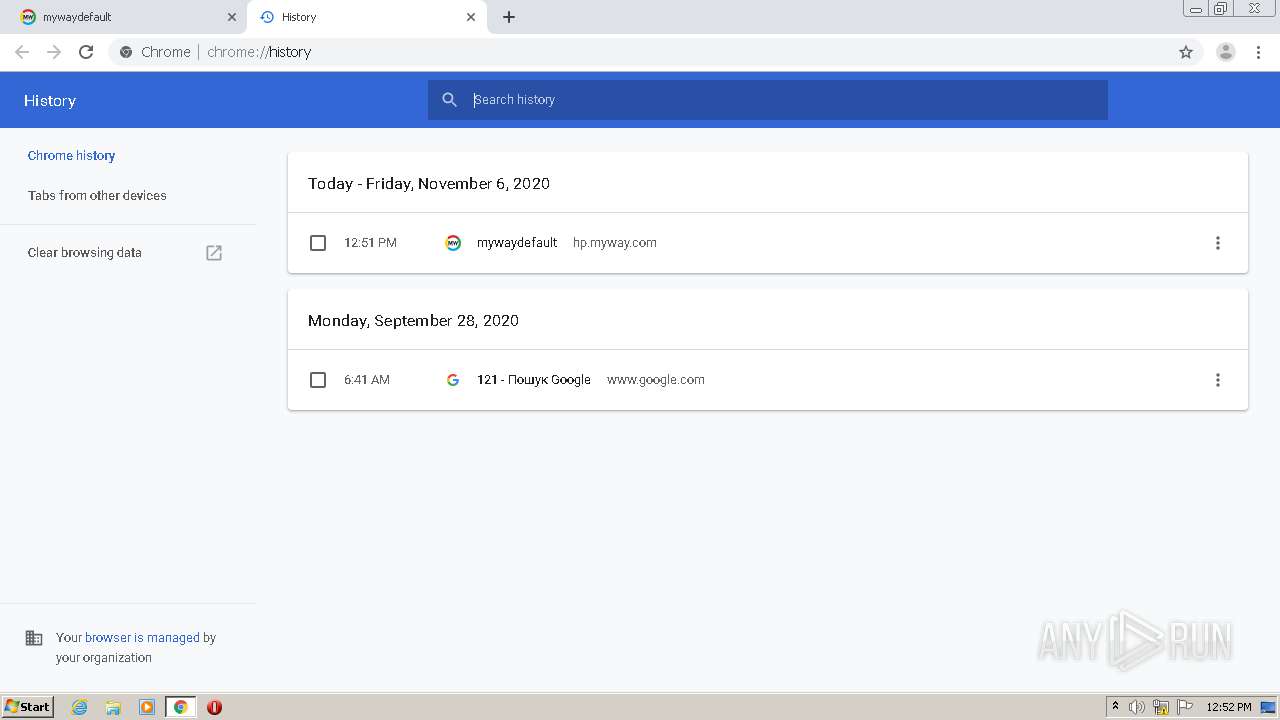Image resolution: width=1280 pixels, height=720 pixels.
Task: Go forward using the forward arrow
Action: tap(54, 52)
